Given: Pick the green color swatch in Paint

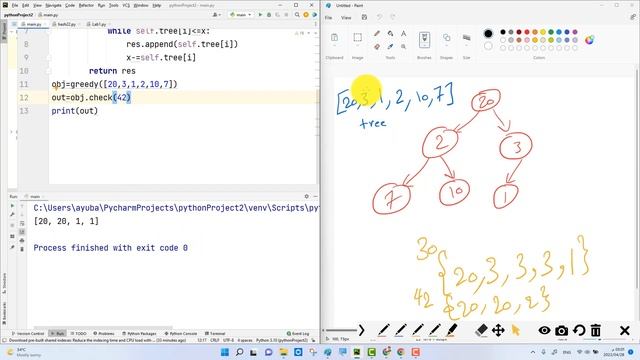Looking at the screenshot, I should (551, 32).
